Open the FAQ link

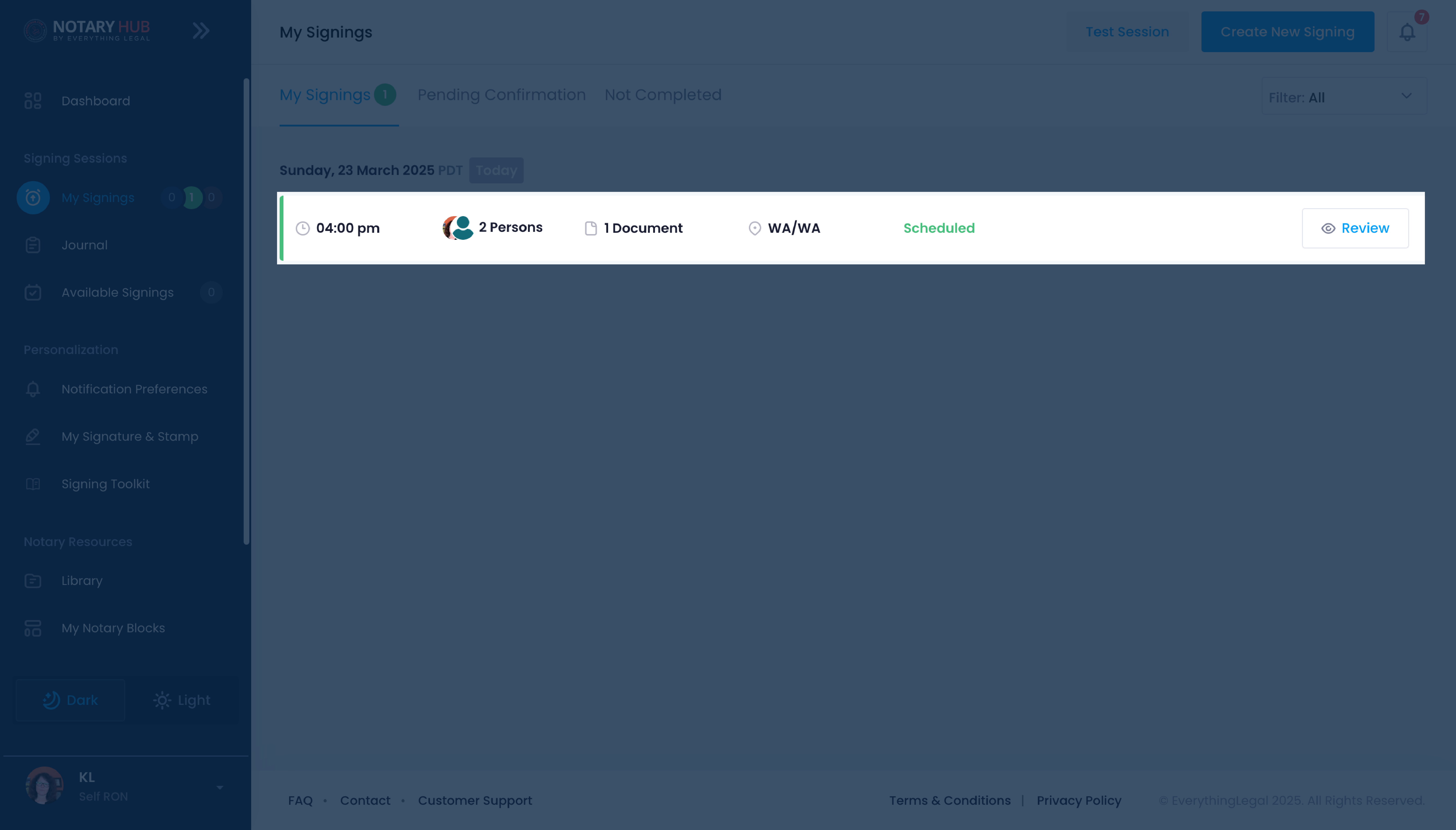tap(300, 800)
